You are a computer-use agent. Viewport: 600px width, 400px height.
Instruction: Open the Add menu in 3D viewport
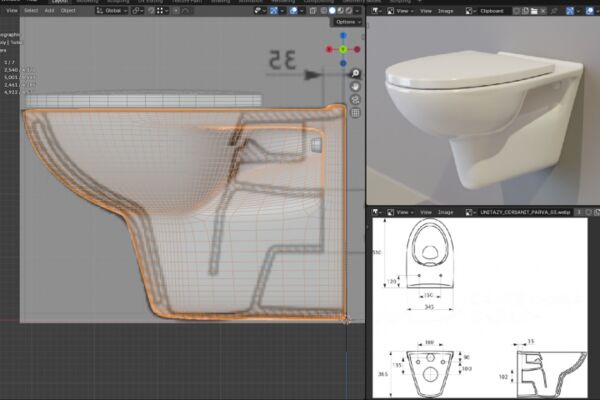(49, 11)
